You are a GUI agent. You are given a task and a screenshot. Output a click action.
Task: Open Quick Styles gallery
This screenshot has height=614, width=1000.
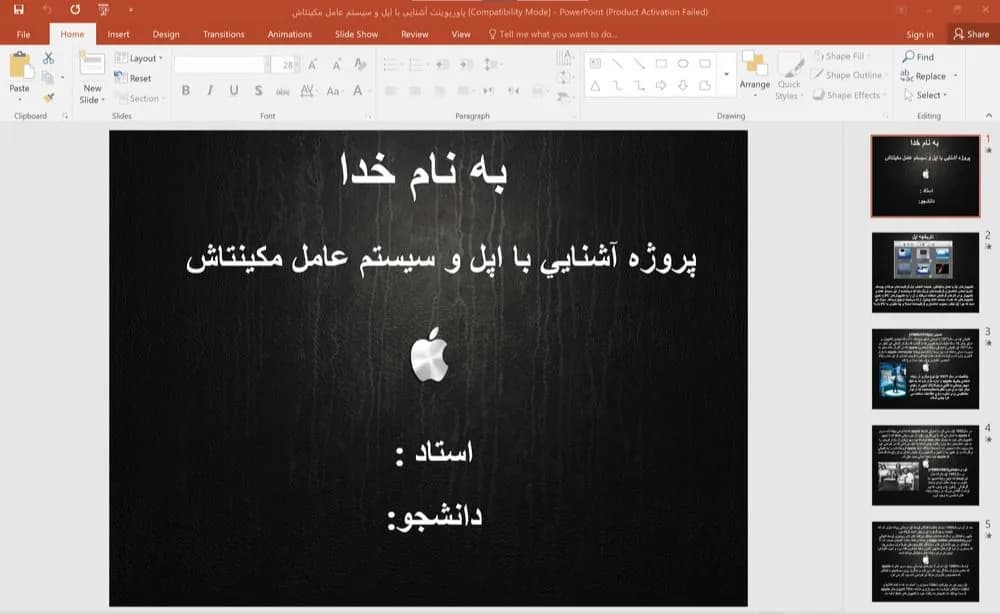[790, 77]
